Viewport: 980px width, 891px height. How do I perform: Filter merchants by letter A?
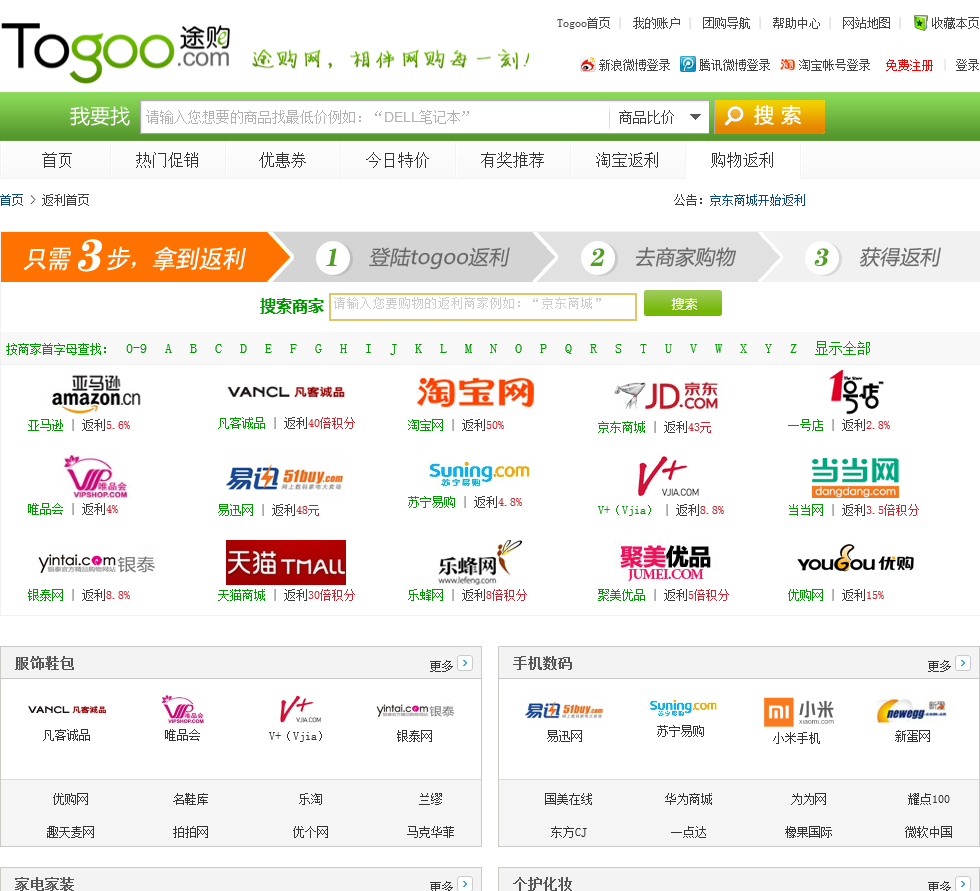[168, 349]
